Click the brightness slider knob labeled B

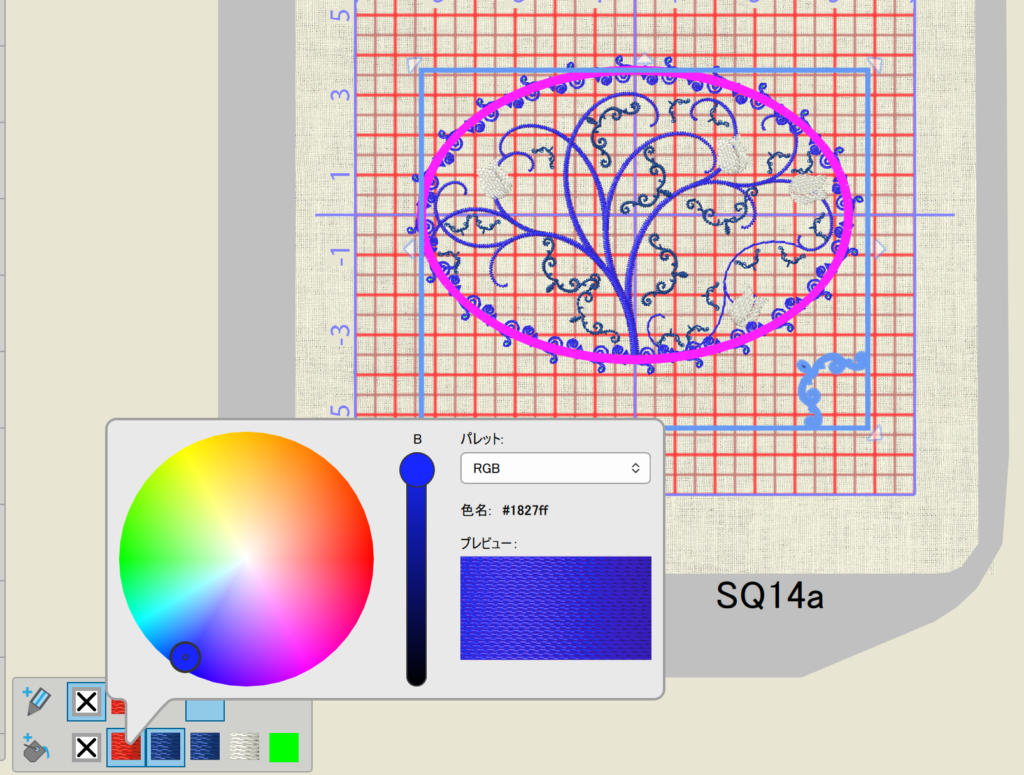[x=416, y=469]
